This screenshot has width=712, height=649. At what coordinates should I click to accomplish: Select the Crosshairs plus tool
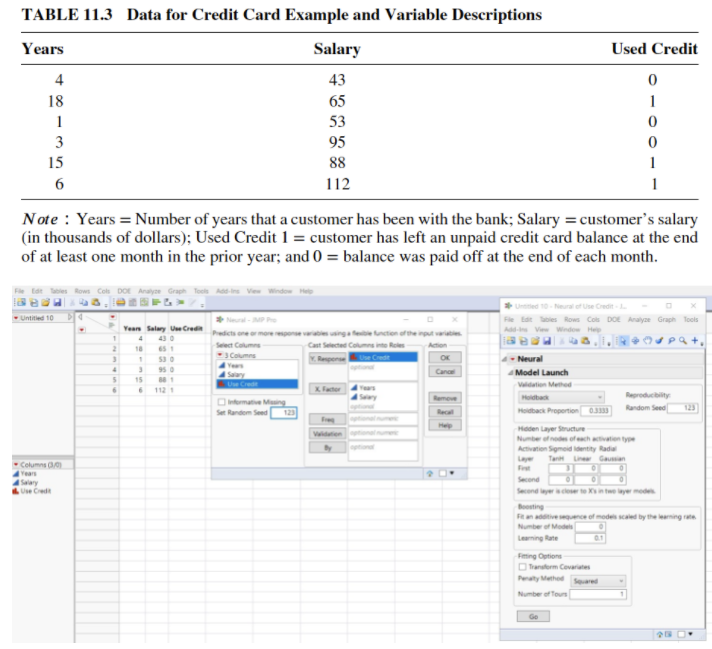point(695,341)
